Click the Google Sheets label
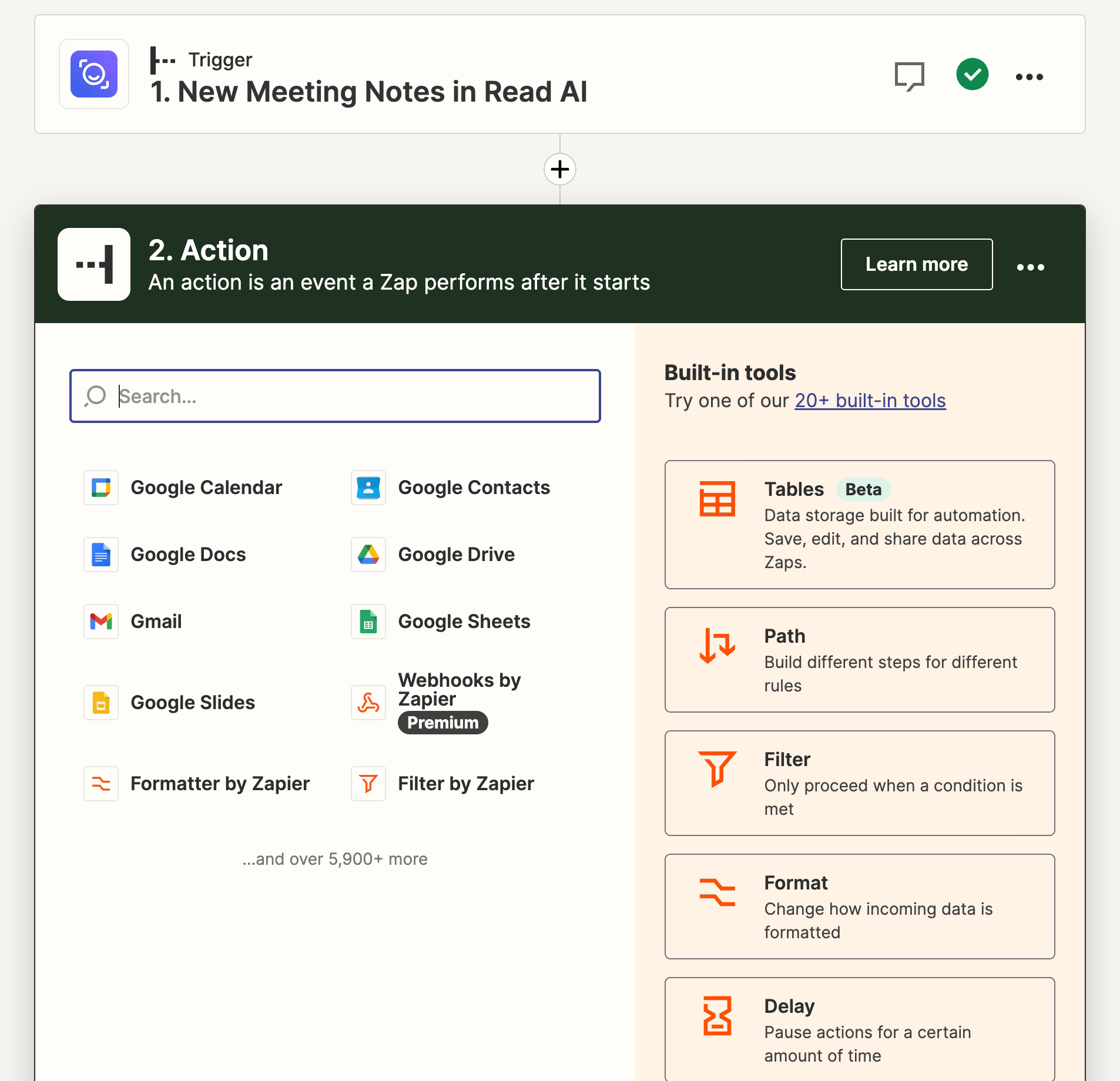The height and width of the screenshot is (1081, 1120). [x=464, y=622]
